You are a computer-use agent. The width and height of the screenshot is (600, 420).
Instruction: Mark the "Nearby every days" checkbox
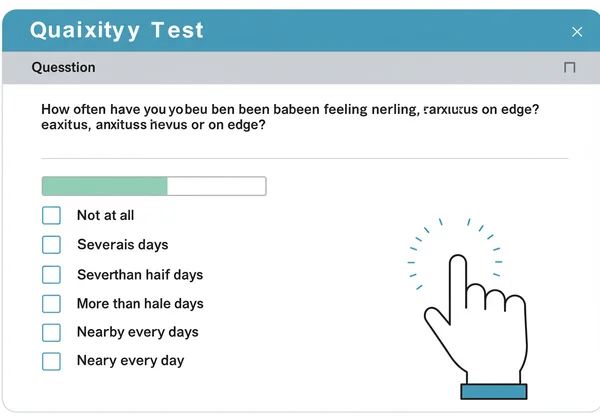pos(51,332)
